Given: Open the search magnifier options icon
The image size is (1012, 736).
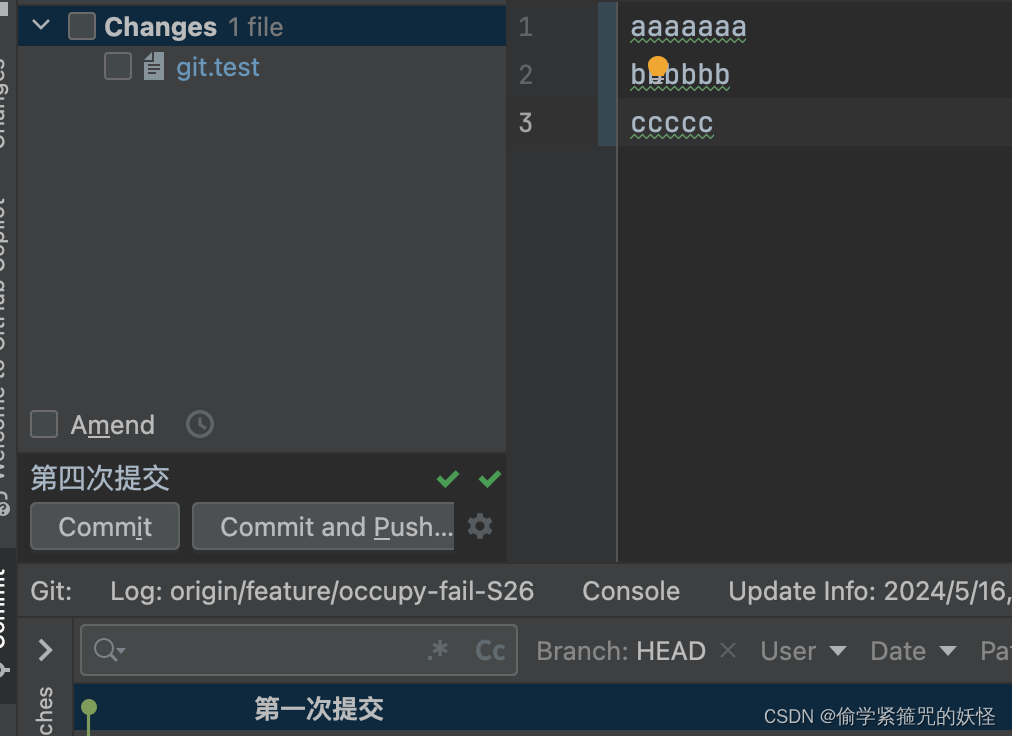Looking at the screenshot, I should coord(107,650).
